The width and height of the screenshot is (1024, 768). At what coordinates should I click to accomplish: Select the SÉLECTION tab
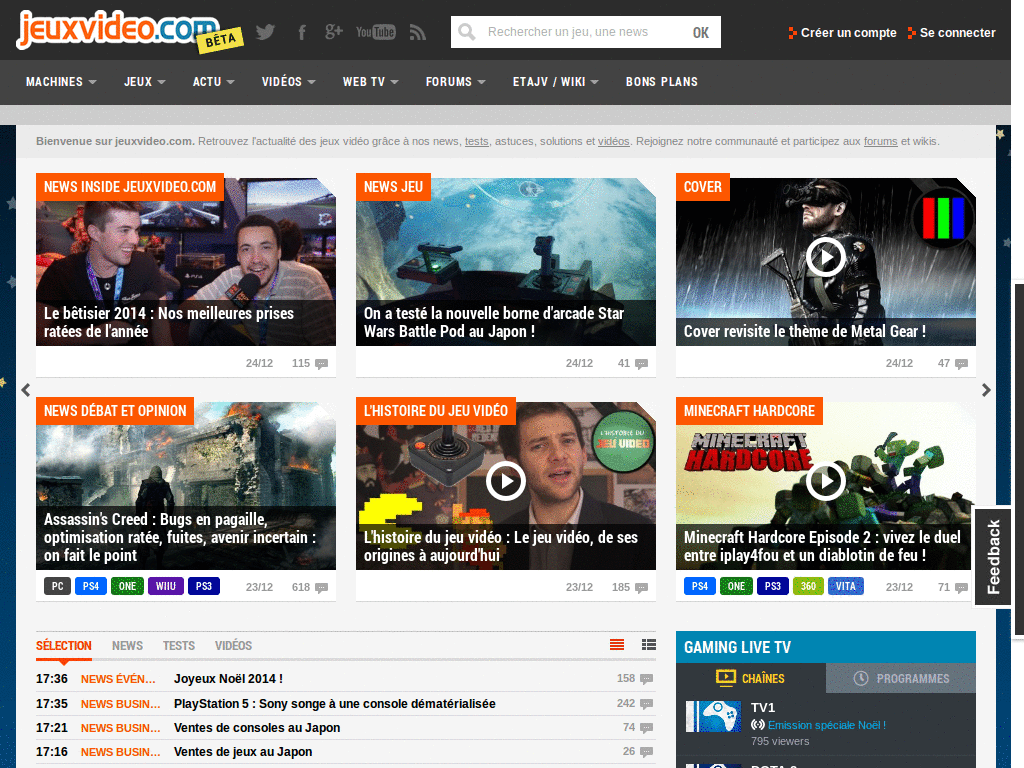(x=63, y=645)
